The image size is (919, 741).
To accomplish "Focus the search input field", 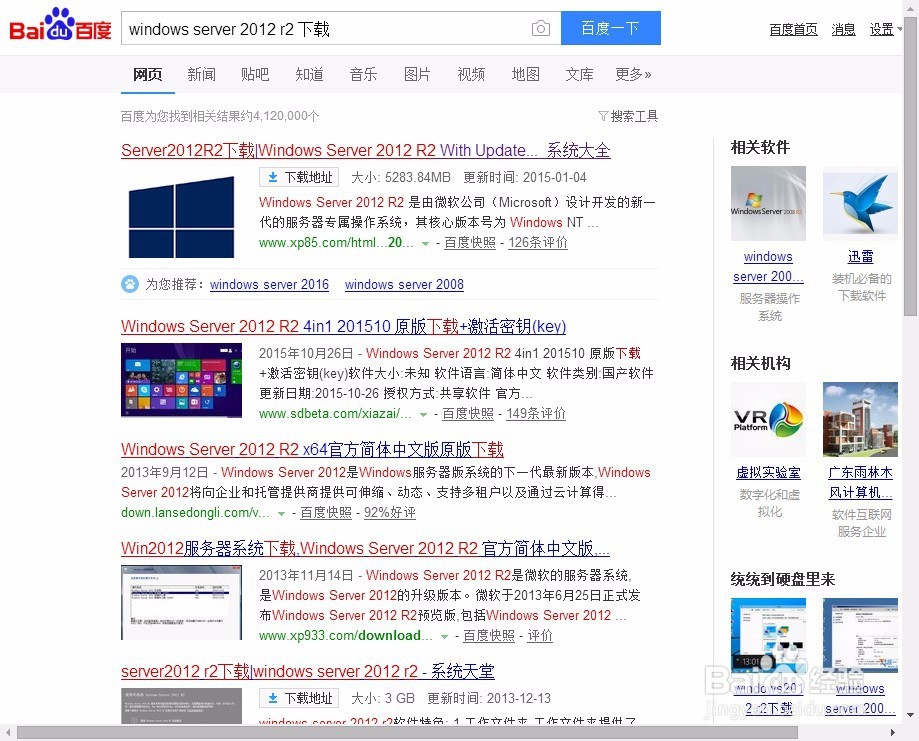I will (341, 28).
